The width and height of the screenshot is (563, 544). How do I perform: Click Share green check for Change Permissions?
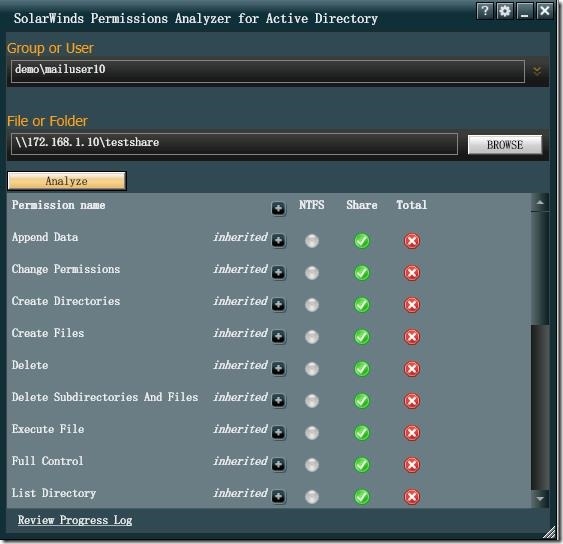point(362,273)
